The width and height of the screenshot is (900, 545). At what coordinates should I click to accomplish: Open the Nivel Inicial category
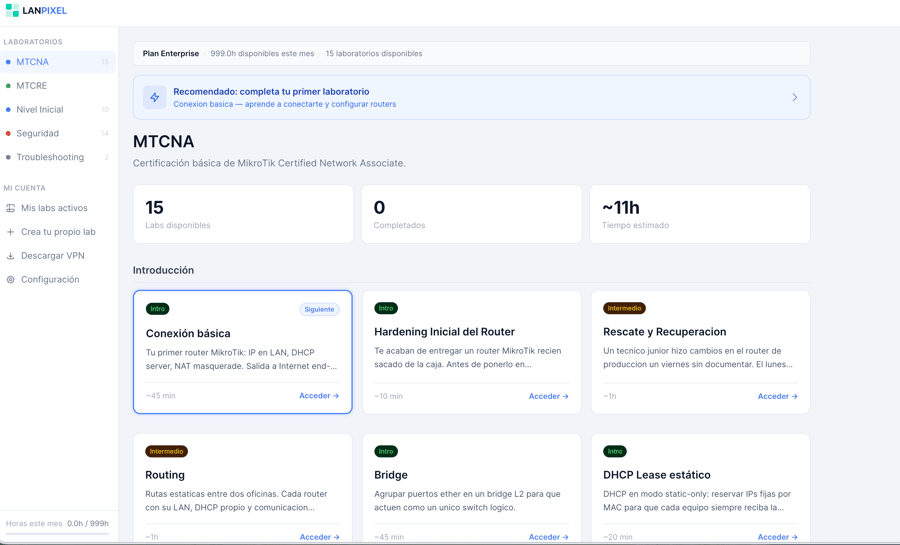click(58, 110)
